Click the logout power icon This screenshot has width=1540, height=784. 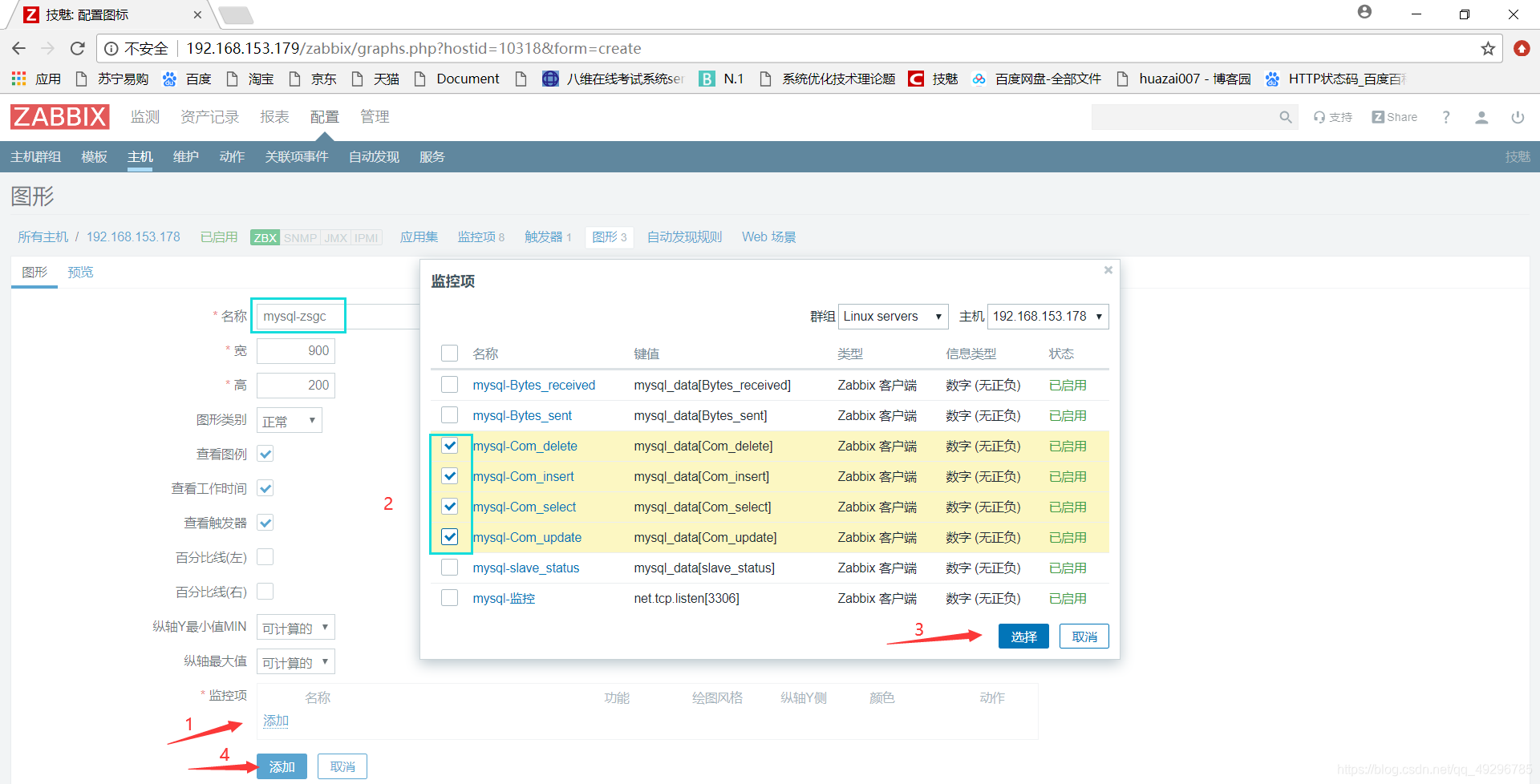[x=1518, y=117]
